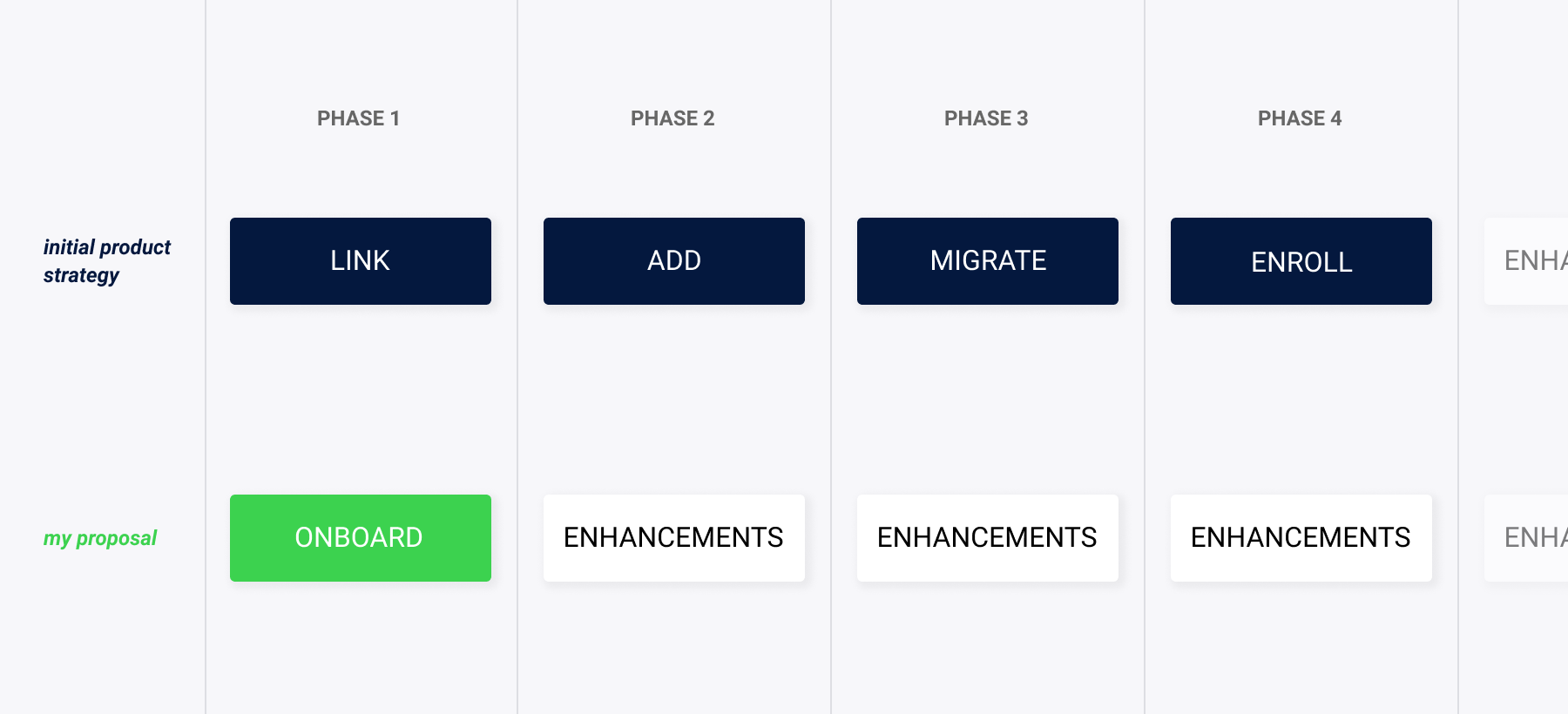Click the 'my proposal' row label
Viewport: 1568px width, 714px height.
[100, 538]
